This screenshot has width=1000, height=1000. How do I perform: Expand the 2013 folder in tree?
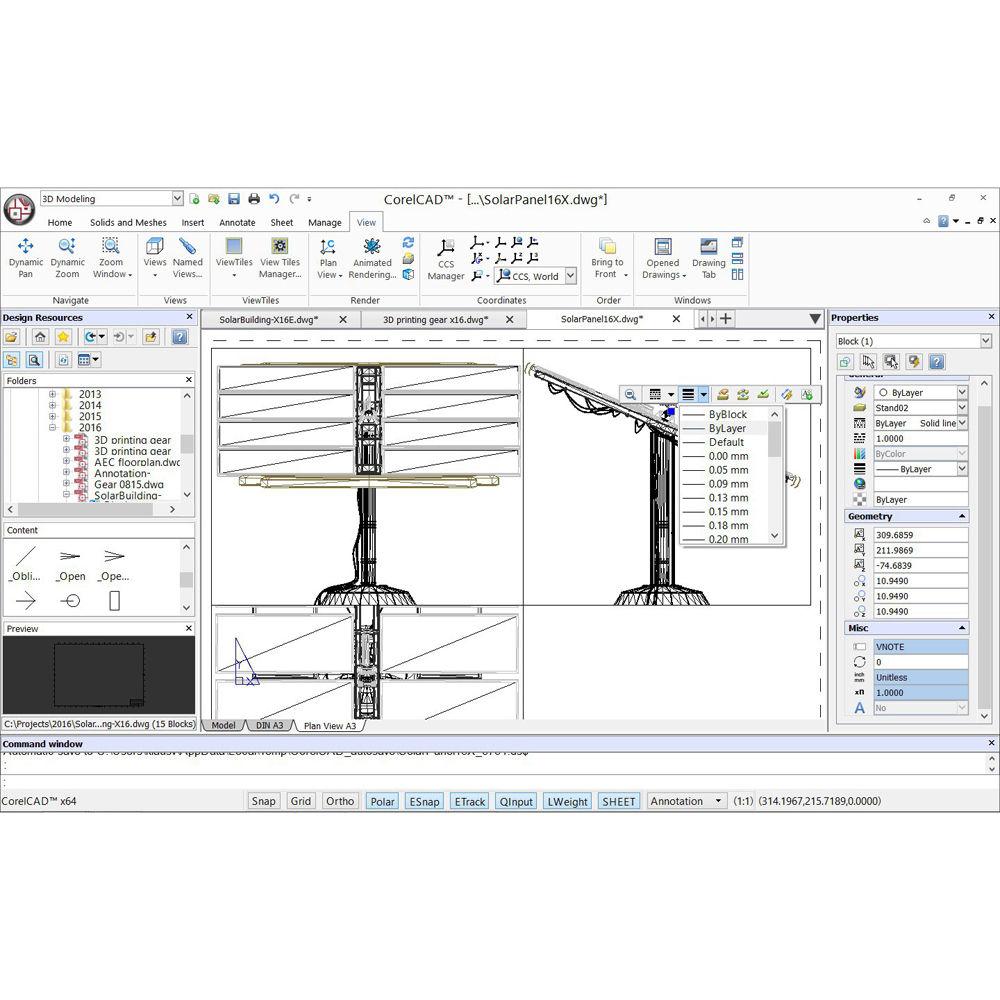coord(52,394)
